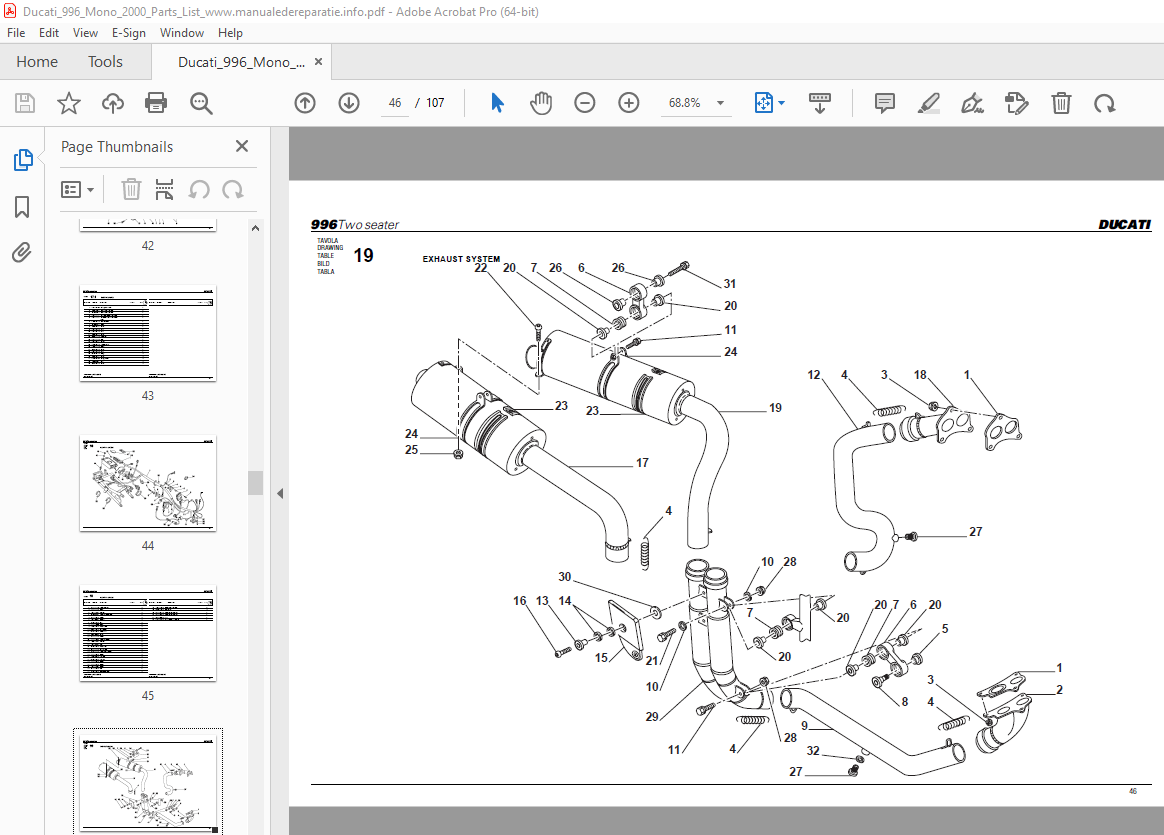Print the document via printer icon

pyautogui.click(x=156, y=103)
